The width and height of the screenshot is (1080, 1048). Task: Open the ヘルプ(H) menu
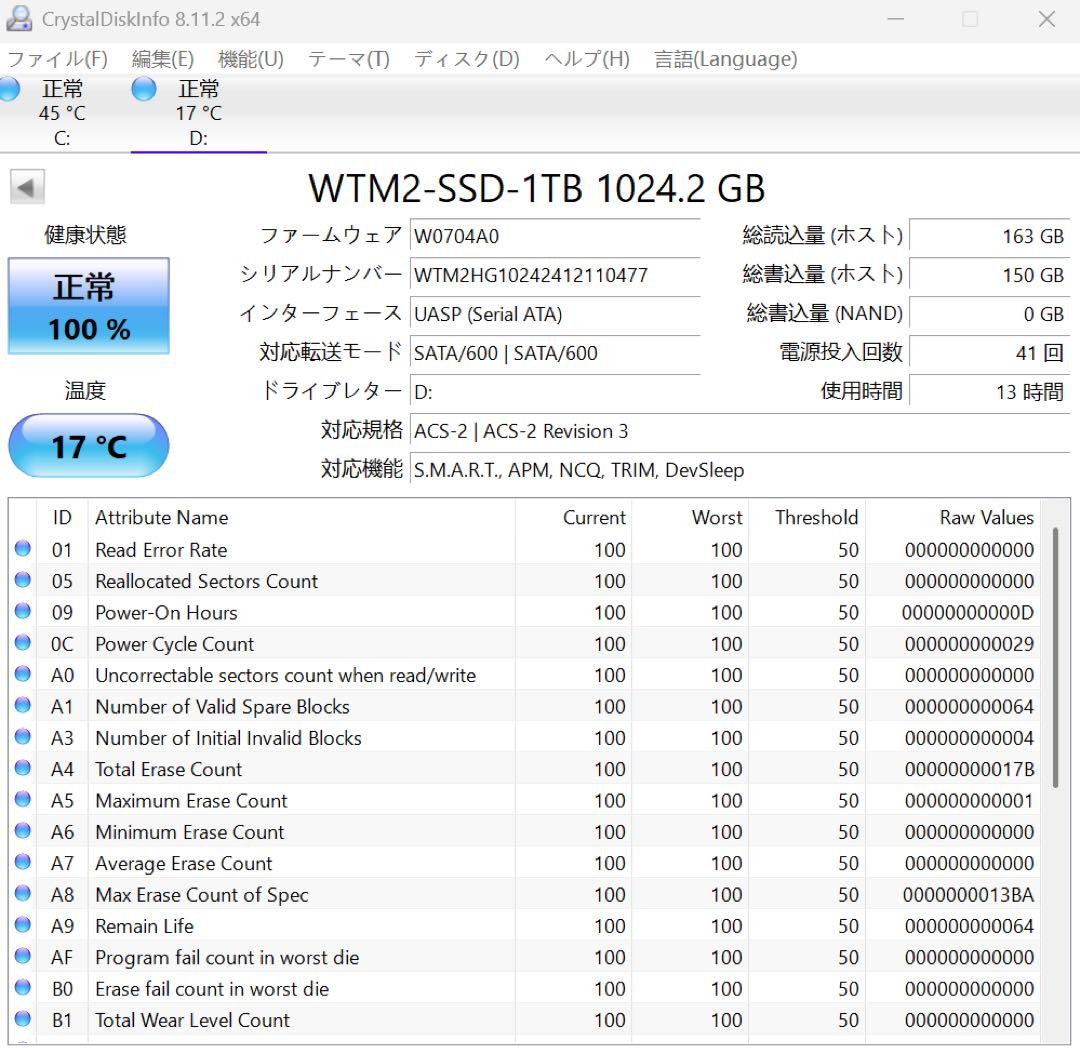pyautogui.click(x=587, y=59)
